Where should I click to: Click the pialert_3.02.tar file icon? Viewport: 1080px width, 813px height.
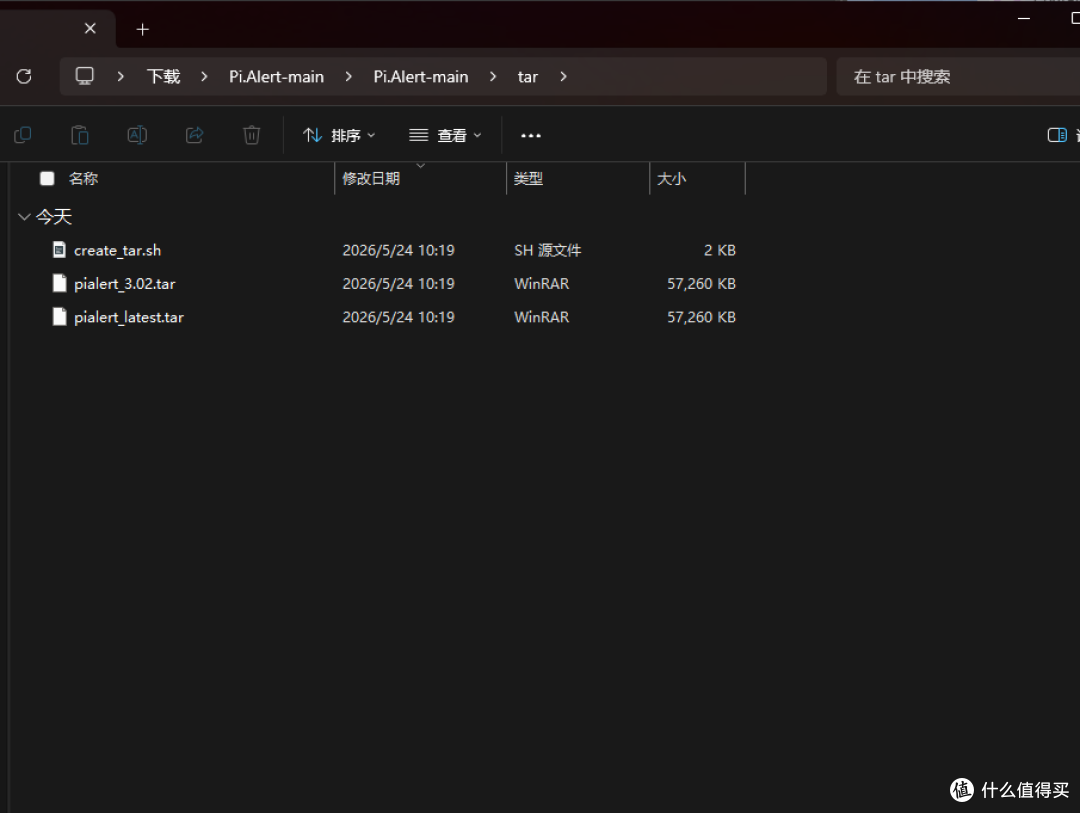[x=60, y=283]
